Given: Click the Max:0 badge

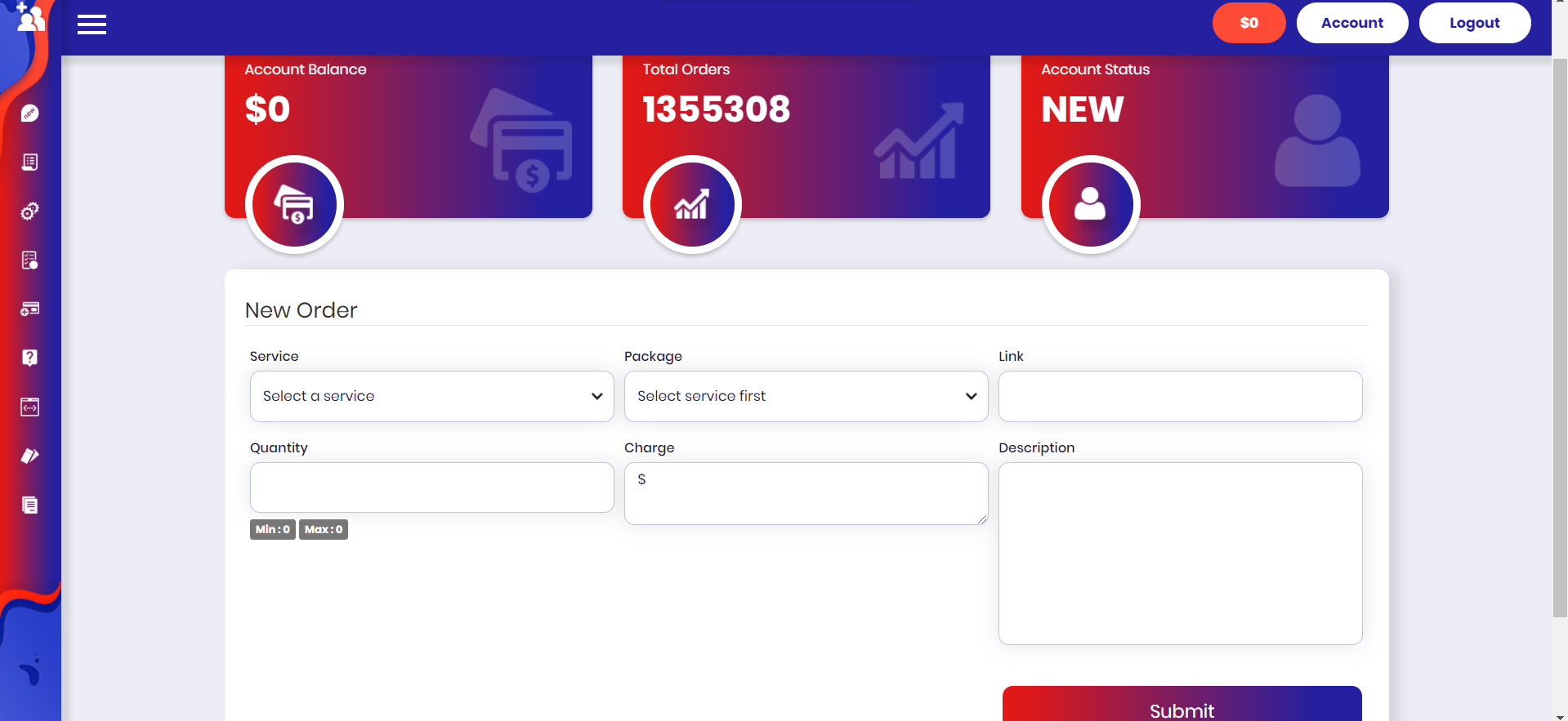Looking at the screenshot, I should 324,529.
